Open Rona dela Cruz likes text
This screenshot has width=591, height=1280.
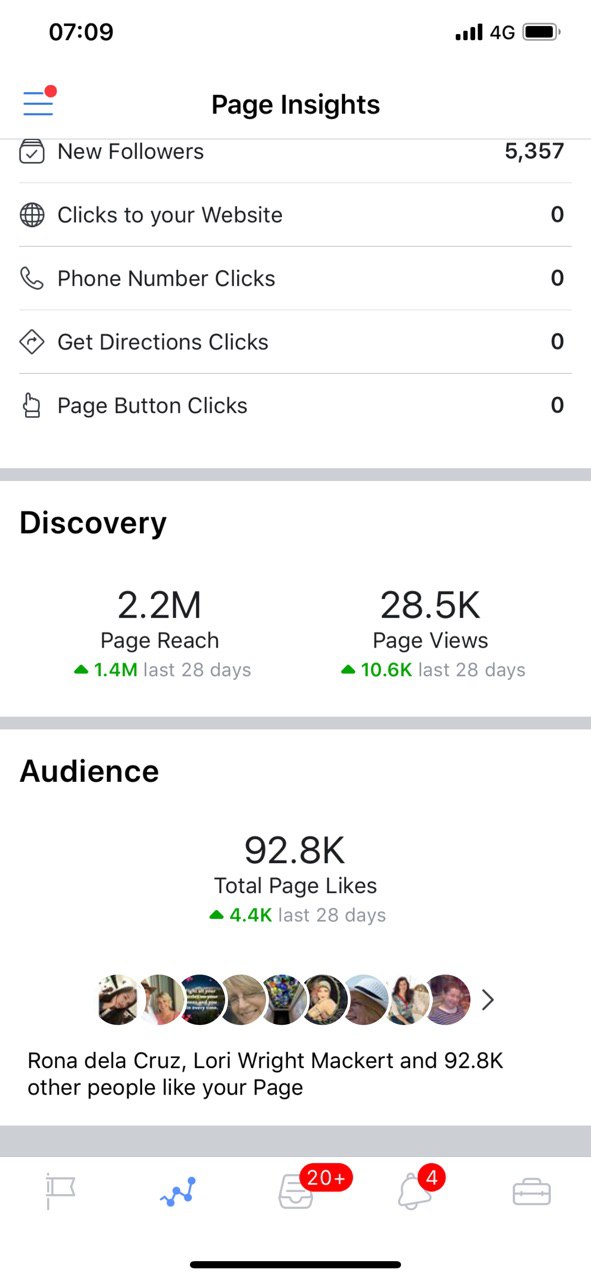click(x=265, y=1074)
